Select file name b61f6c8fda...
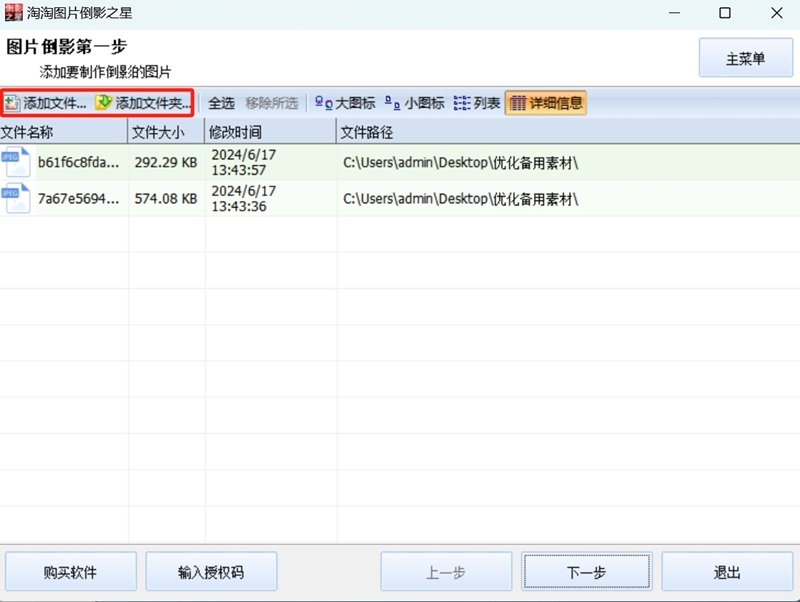Viewport: 800px width, 602px height. (79, 162)
